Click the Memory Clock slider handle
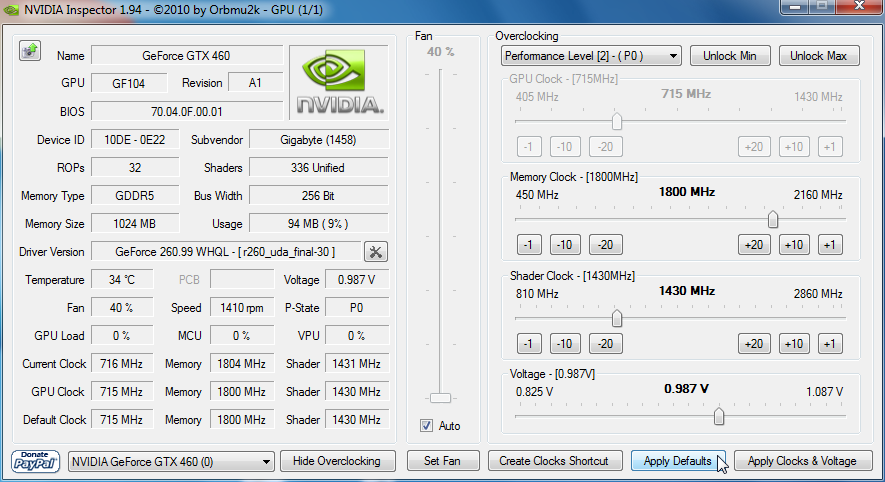 [773, 220]
